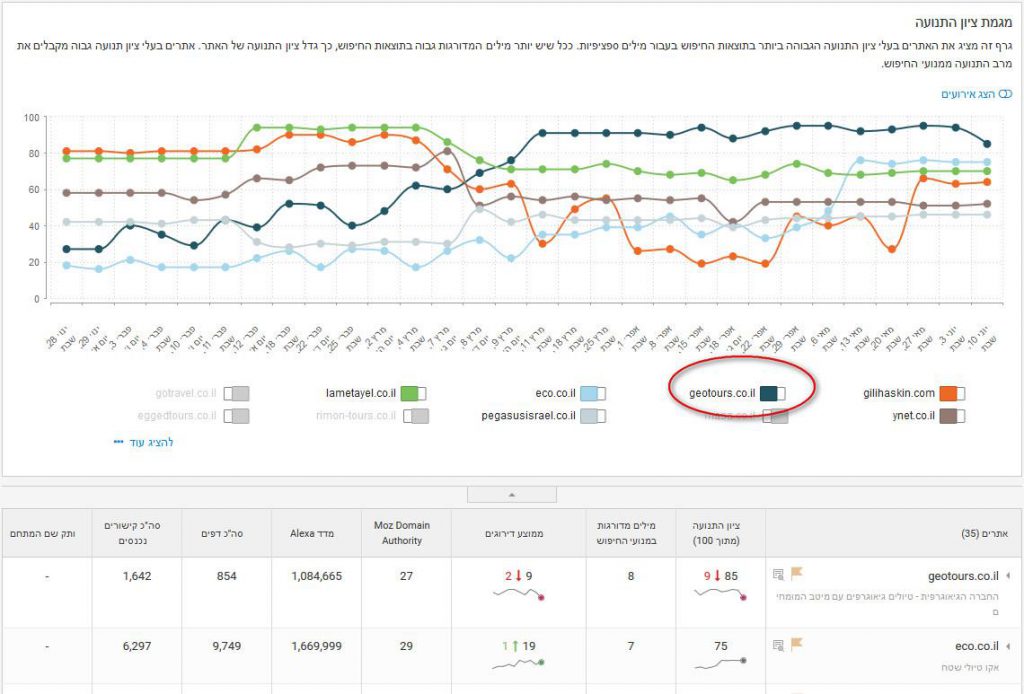The image size is (1024, 694).
Task: Click the הצג אירועים link
Action: coord(968,94)
